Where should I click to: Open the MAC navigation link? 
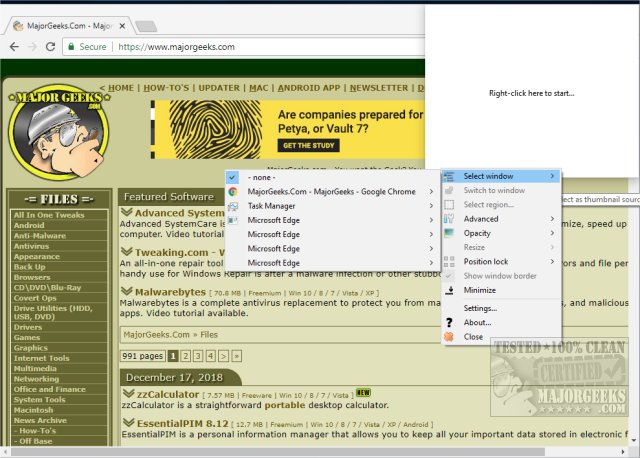click(x=259, y=88)
